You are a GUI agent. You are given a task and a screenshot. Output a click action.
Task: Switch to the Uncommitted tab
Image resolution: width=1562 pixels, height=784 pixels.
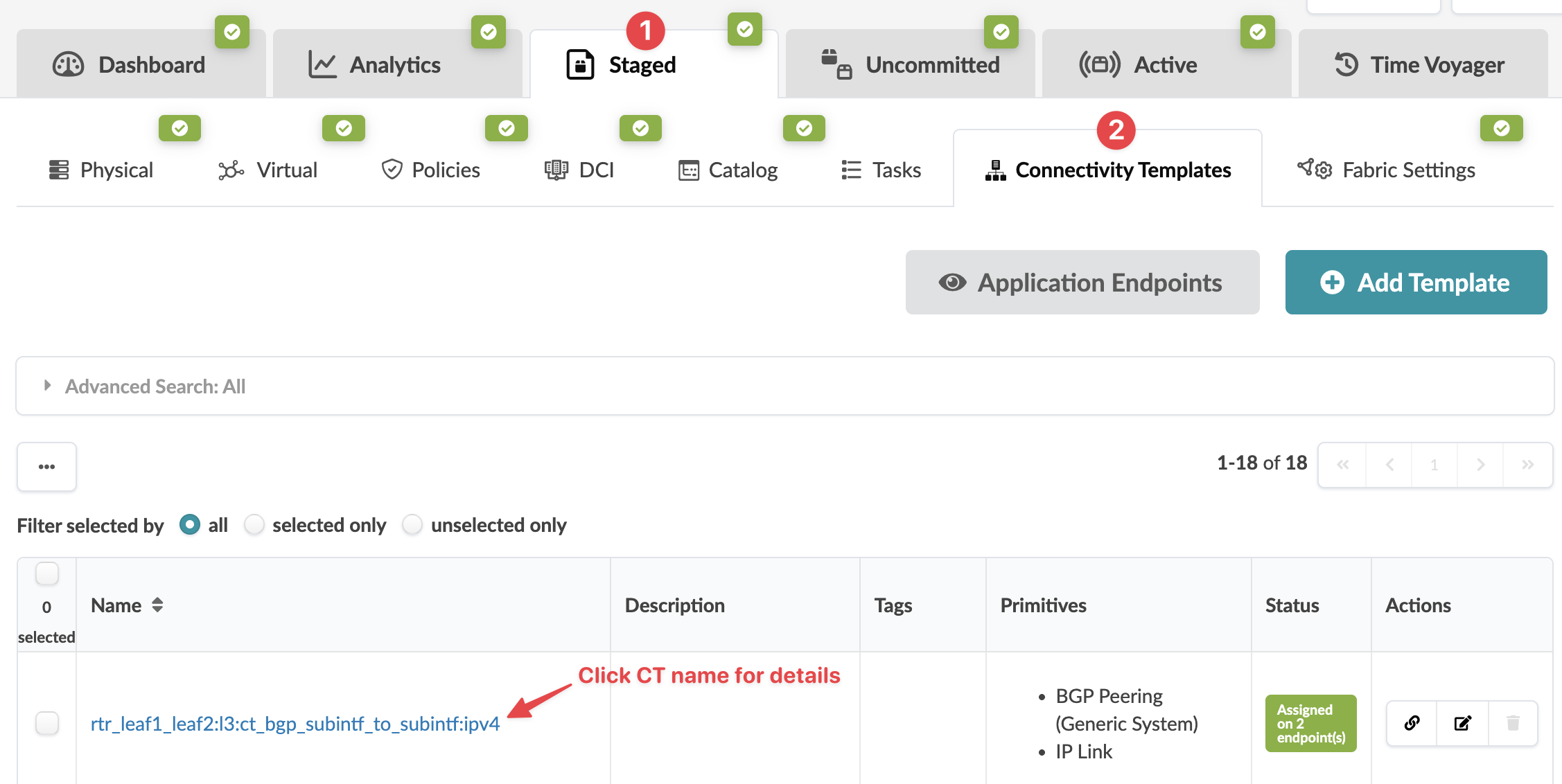[910, 65]
